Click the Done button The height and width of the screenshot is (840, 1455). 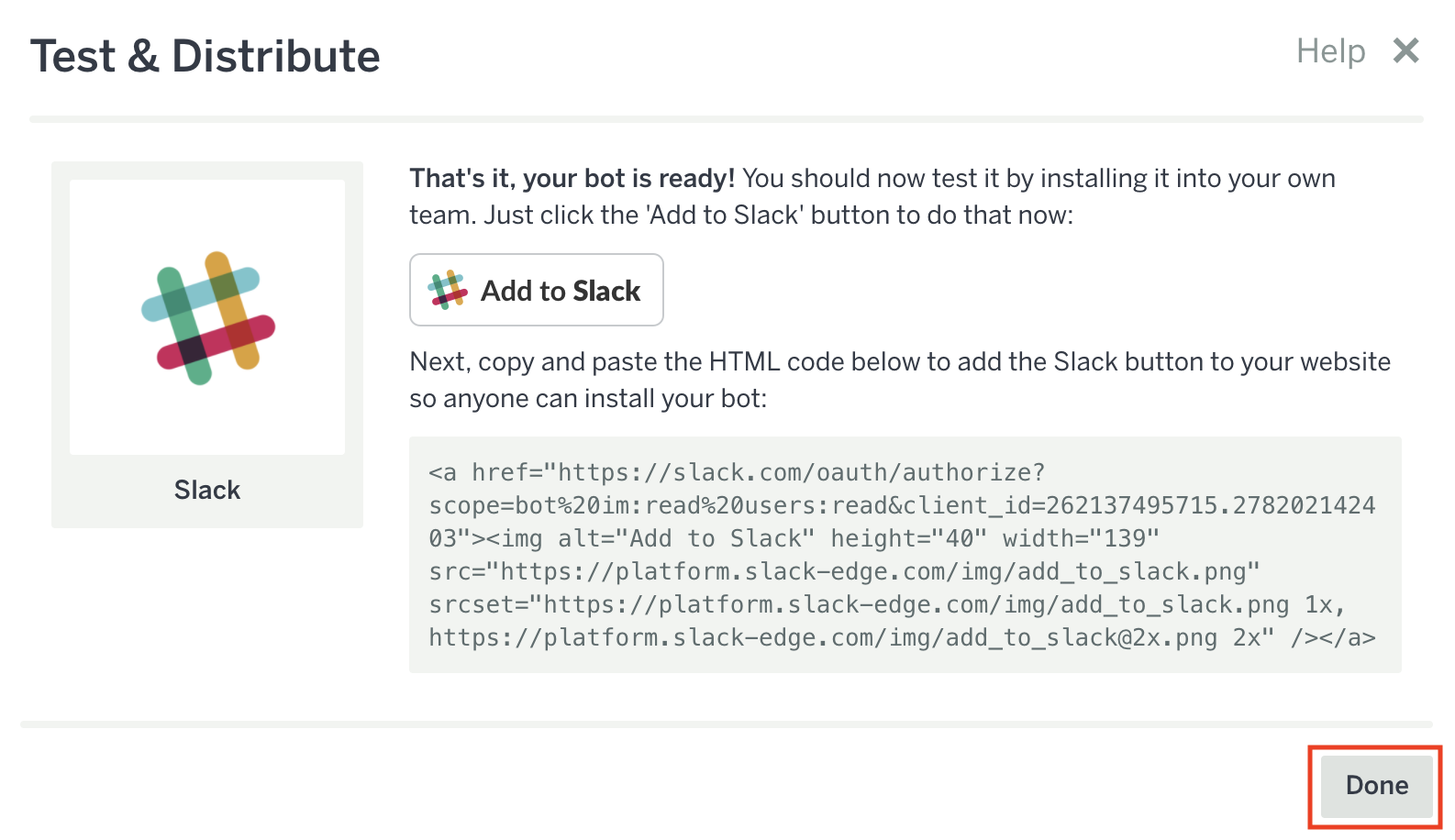click(x=1375, y=786)
